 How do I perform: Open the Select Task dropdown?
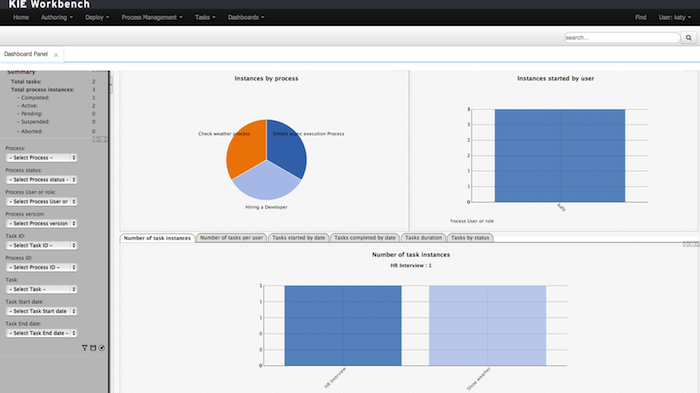(x=42, y=289)
